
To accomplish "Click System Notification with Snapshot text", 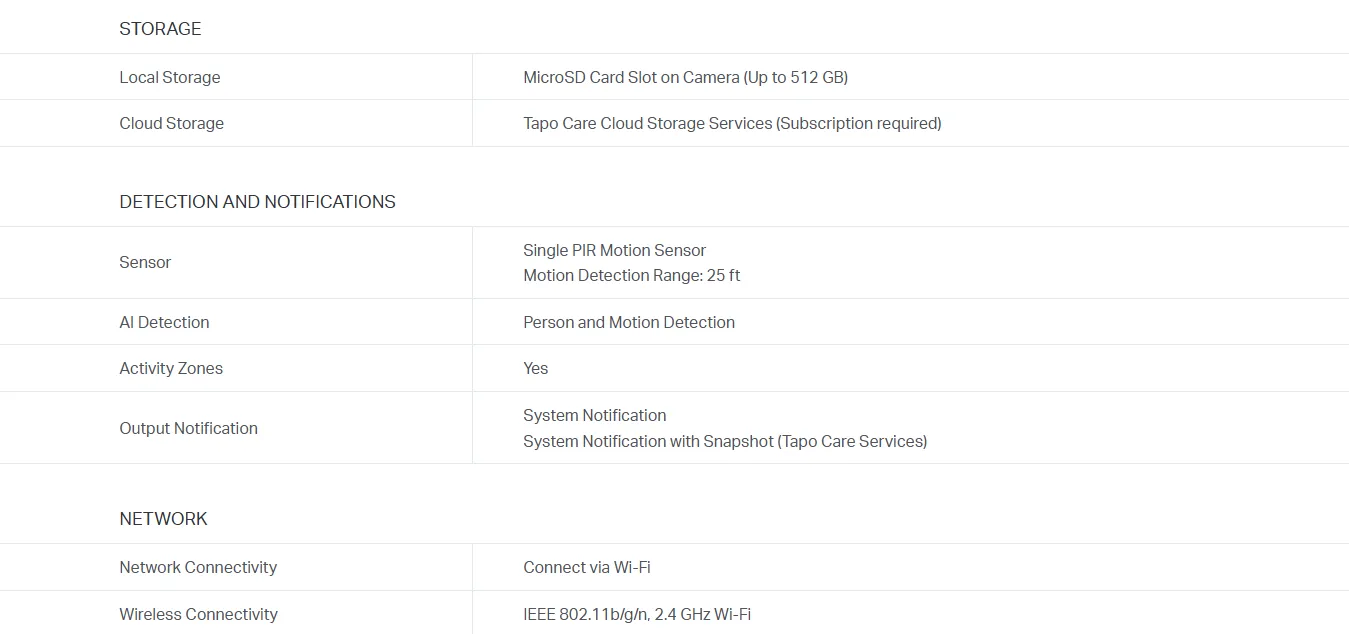I will coord(724,441).
